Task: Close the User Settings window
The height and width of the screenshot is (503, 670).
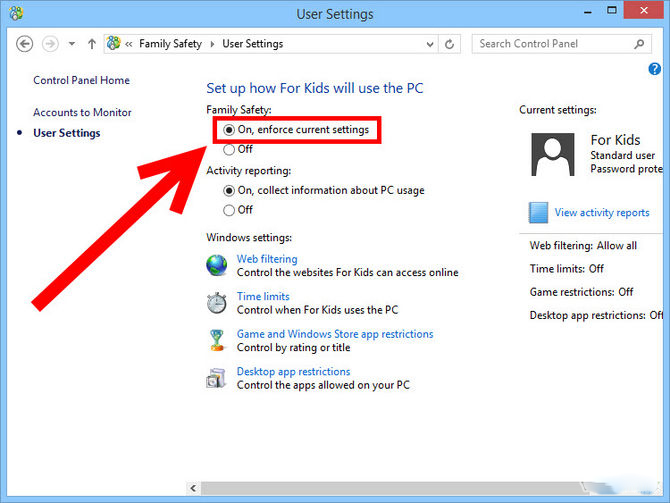Action: click(644, 10)
